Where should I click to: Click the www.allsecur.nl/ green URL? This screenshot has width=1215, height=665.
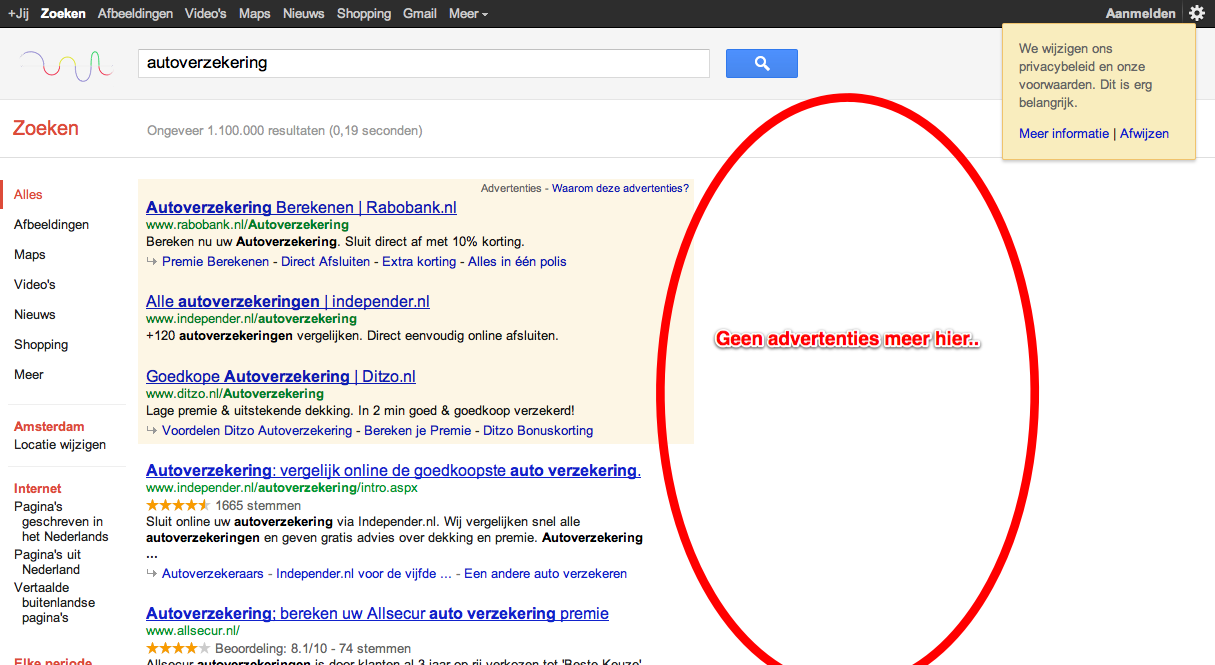[193, 631]
